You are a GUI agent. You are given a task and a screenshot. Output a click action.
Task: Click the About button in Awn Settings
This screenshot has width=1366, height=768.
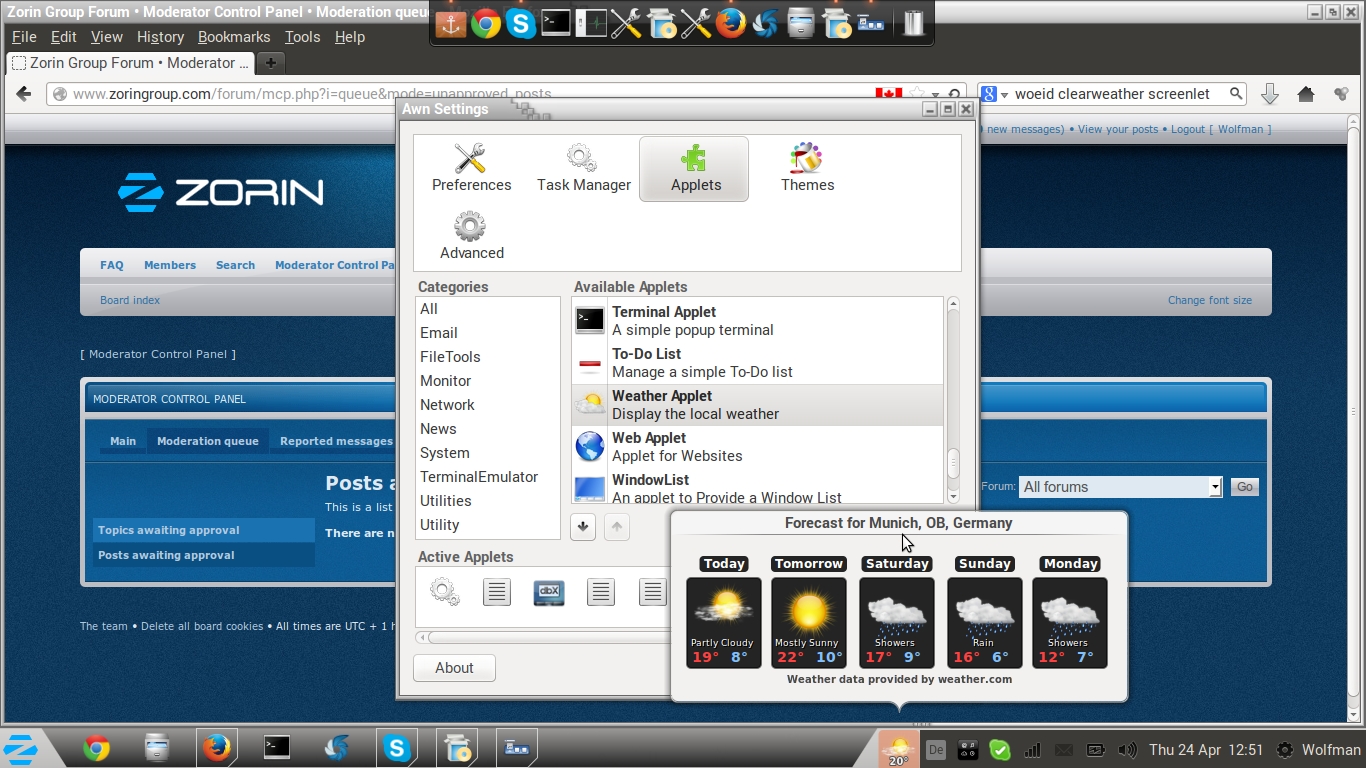pos(454,668)
